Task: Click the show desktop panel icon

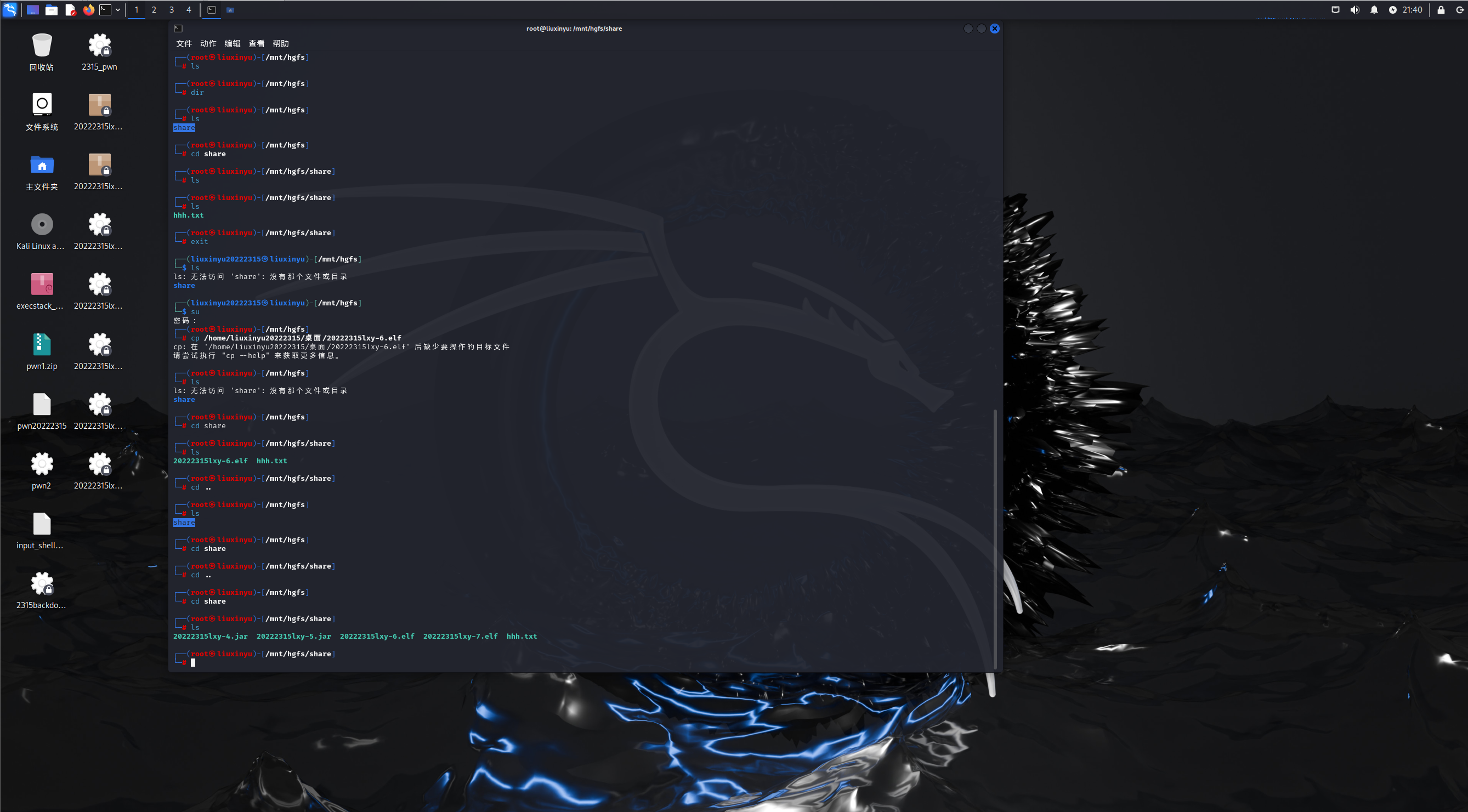Action: click(x=32, y=10)
